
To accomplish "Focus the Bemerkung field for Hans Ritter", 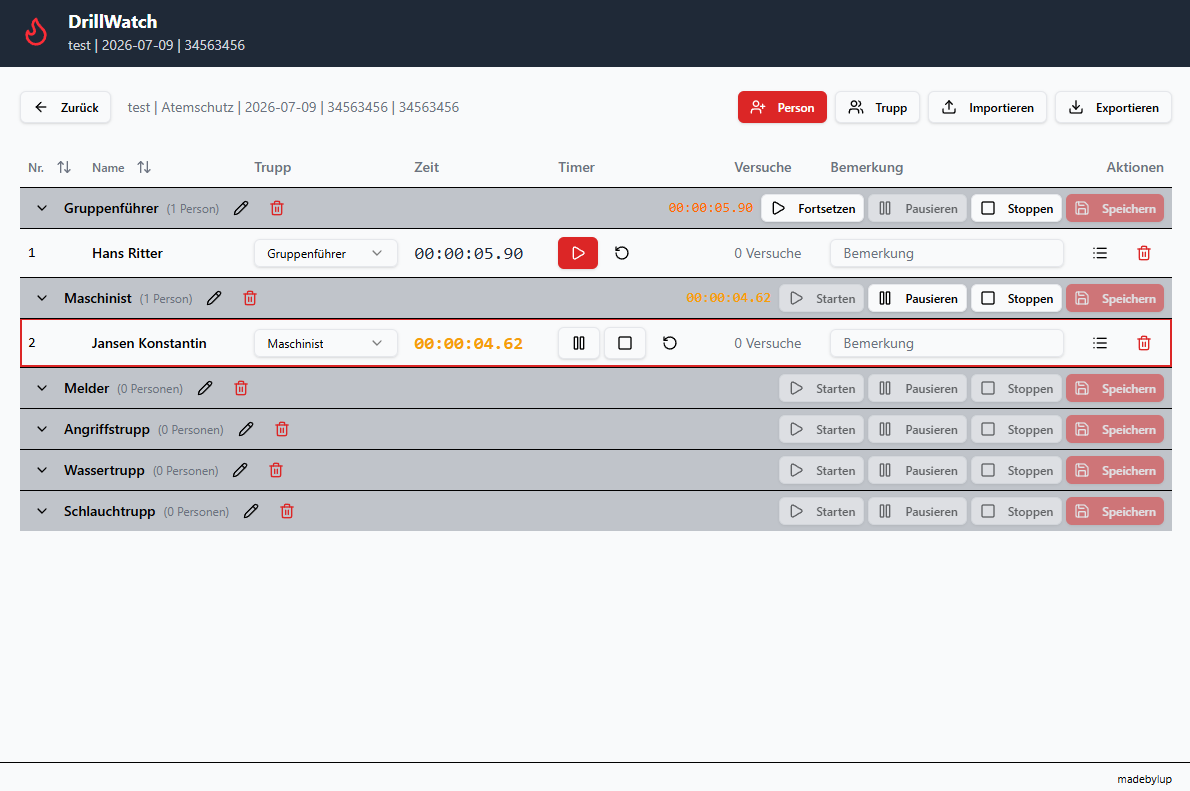I will point(946,254).
